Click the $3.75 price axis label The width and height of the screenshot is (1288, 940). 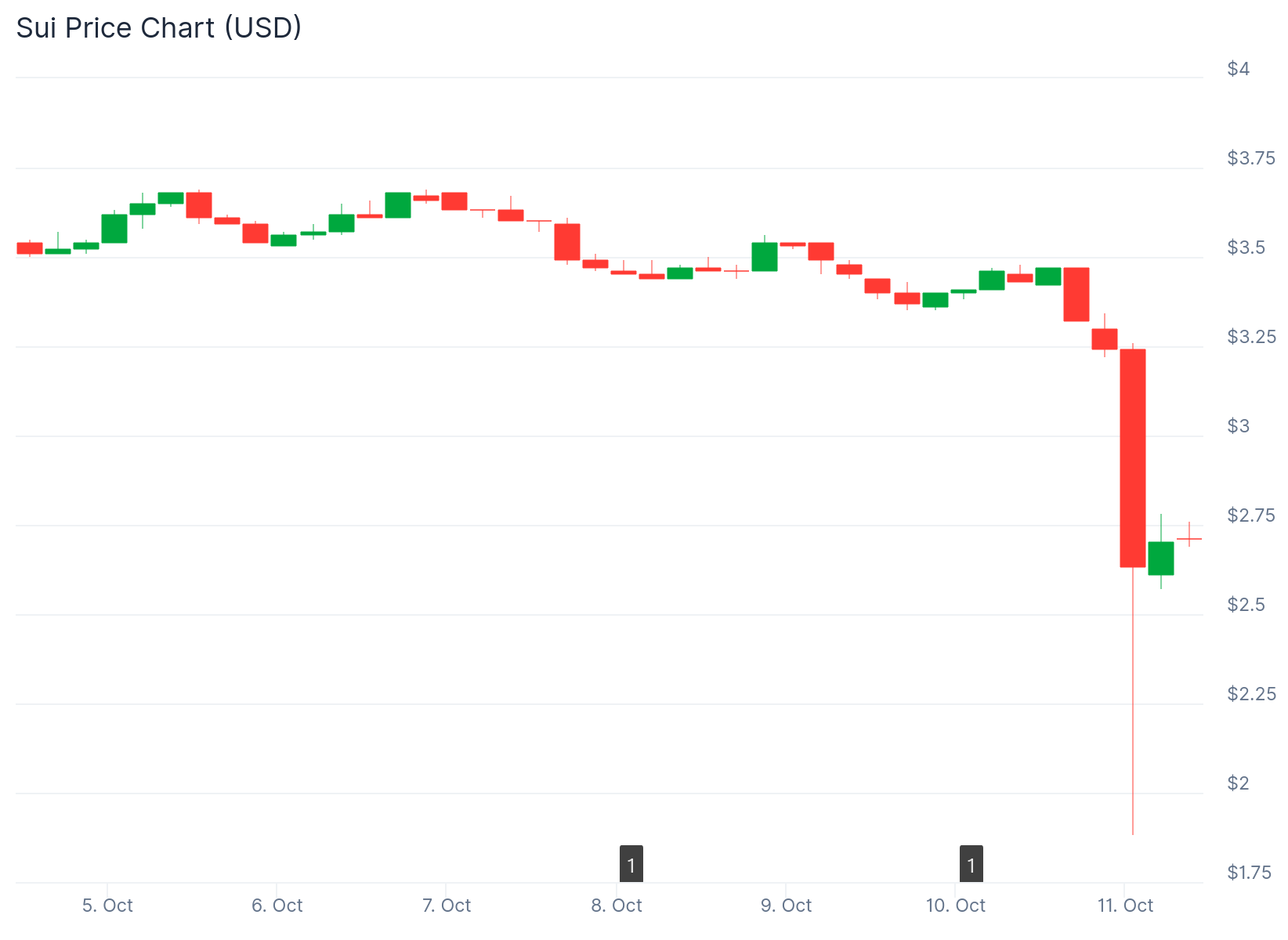tap(1250, 158)
